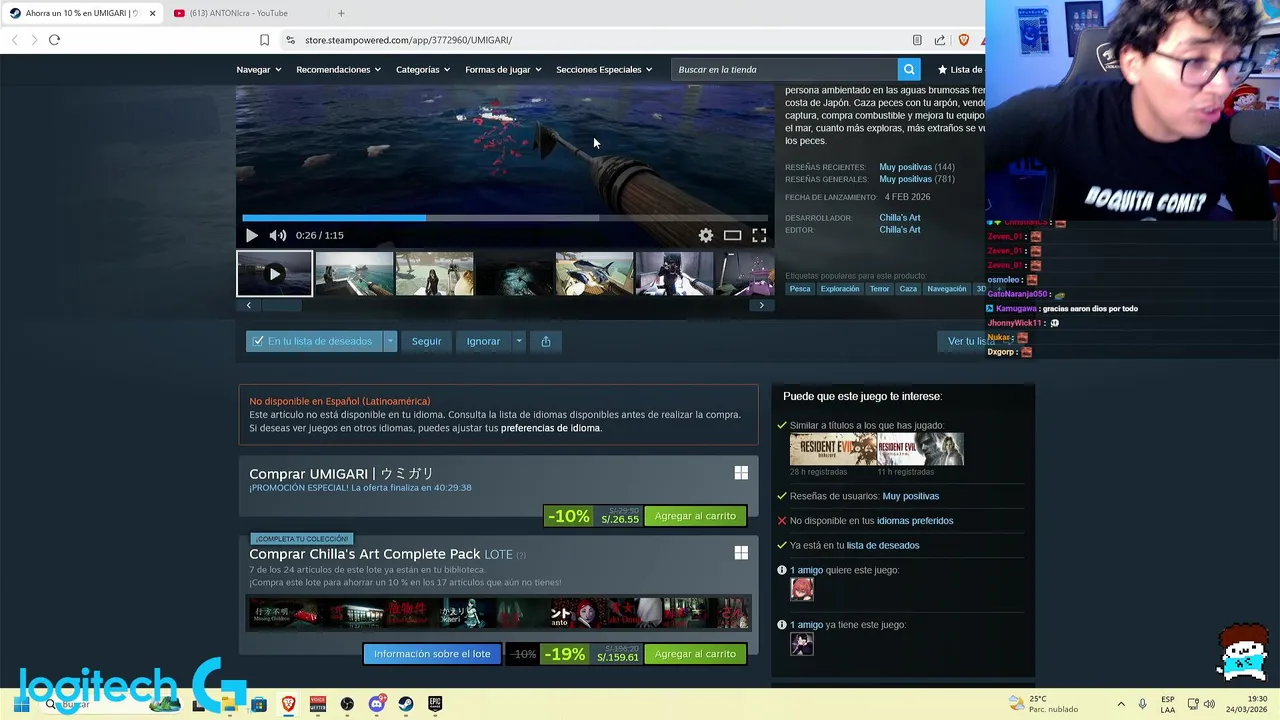Image resolution: width=1280 pixels, height=720 pixels.
Task: Open Epic Games Launcher from taskbar
Action: [435, 704]
